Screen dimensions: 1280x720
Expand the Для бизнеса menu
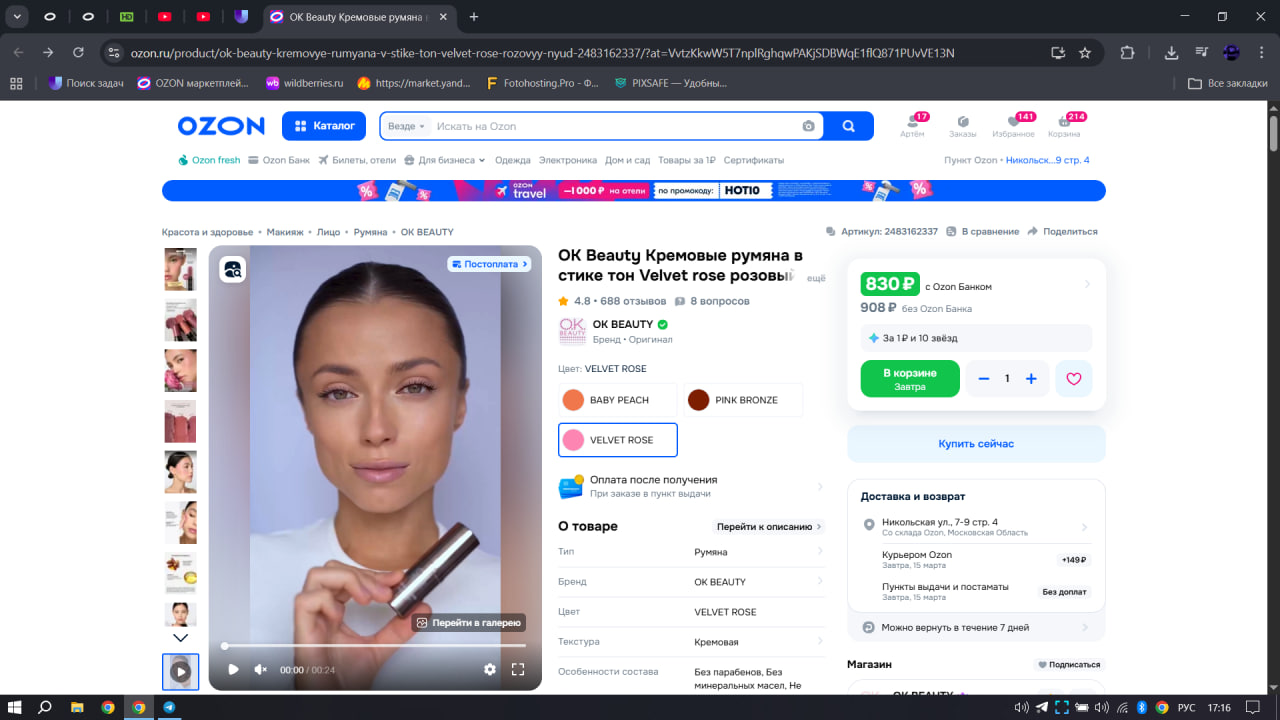[445, 160]
